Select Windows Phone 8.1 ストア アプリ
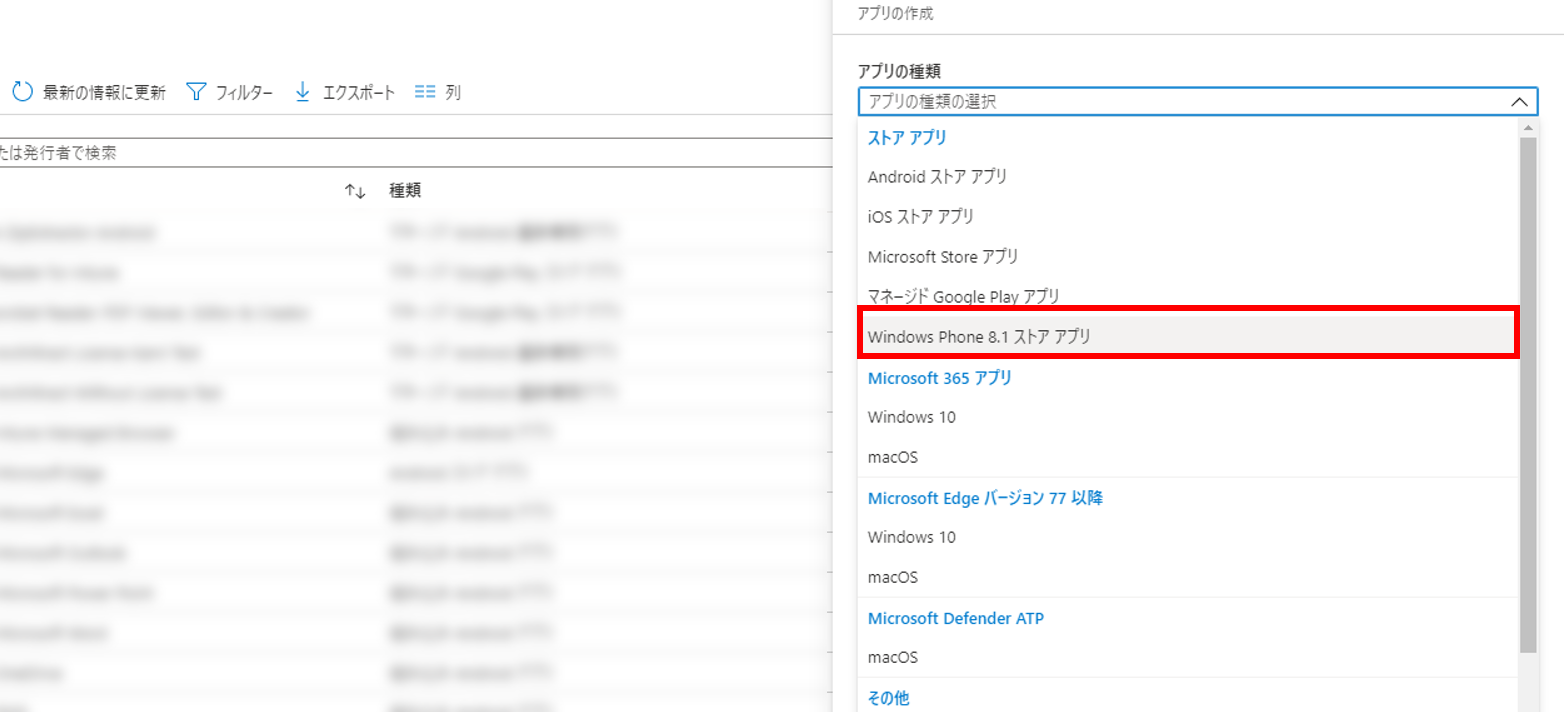Image resolution: width=1564 pixels, height=712 pixels. pyautogui.click(x=979, y=337)
